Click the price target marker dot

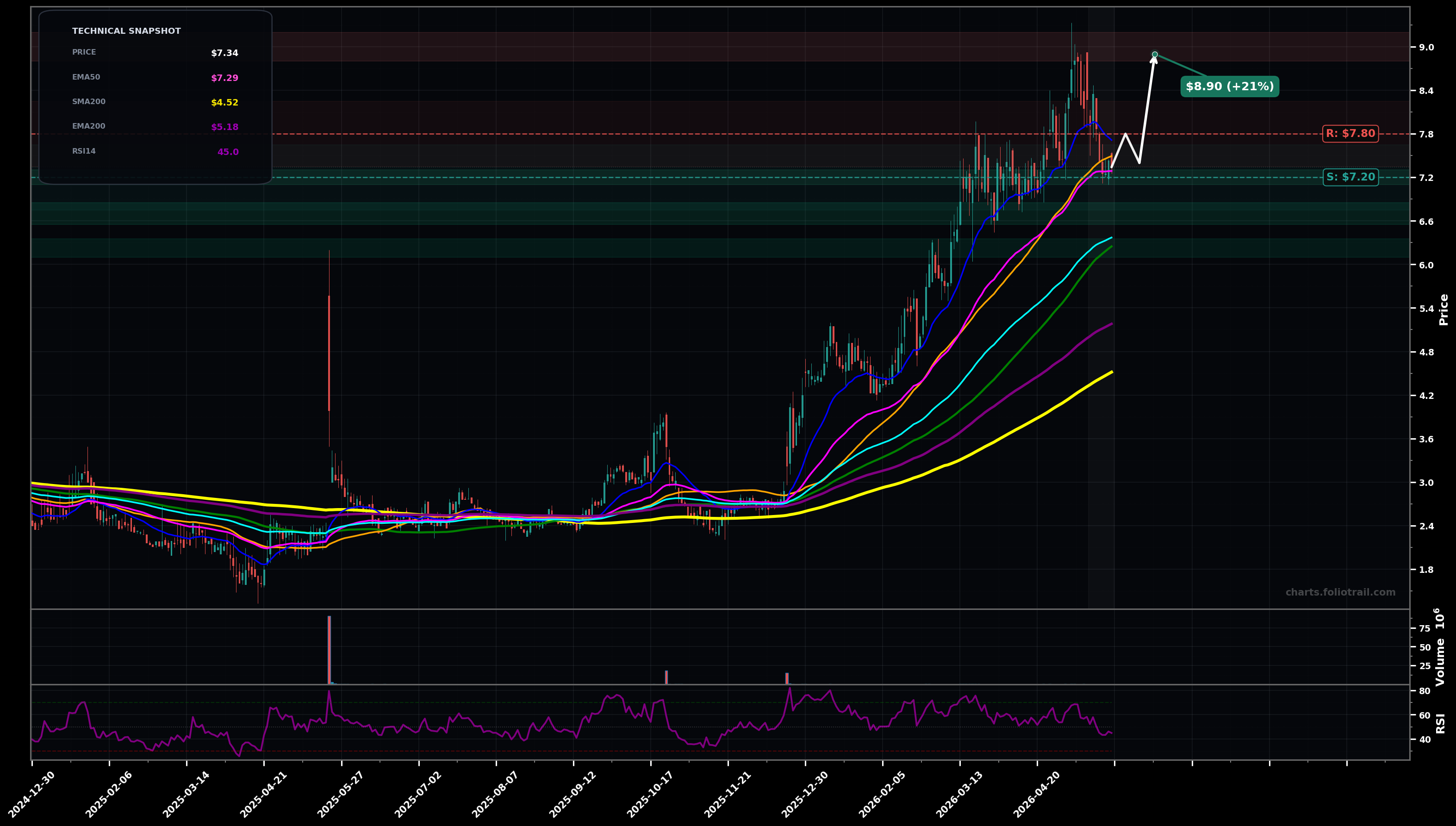click(1155, 55)
